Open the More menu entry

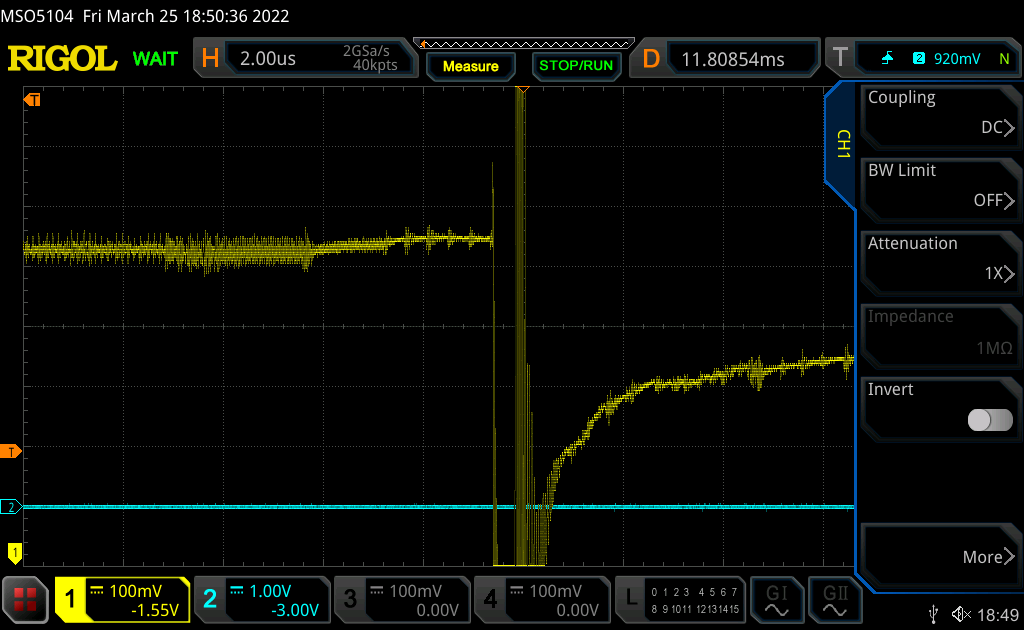940,556
